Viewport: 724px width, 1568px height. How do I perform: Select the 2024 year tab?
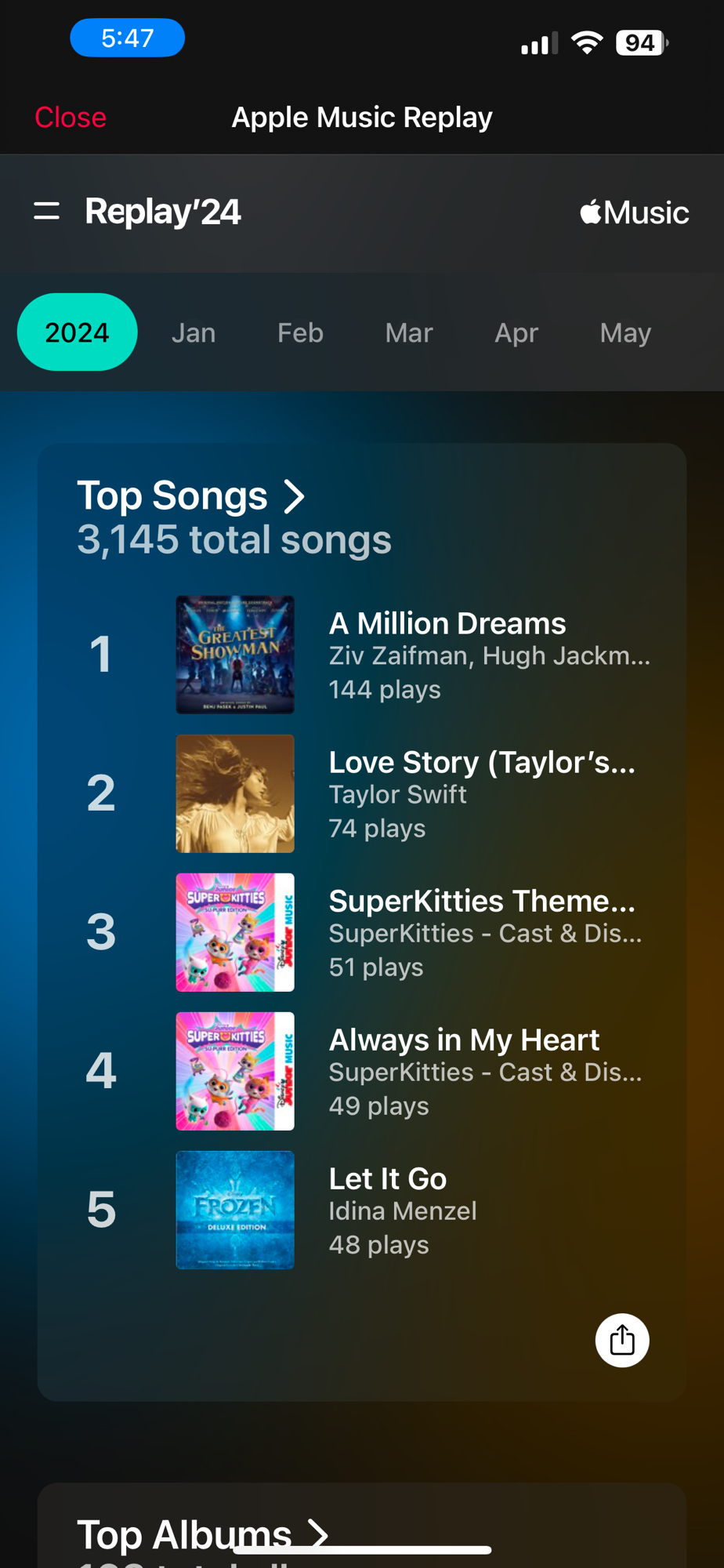[x=77, y=332]
